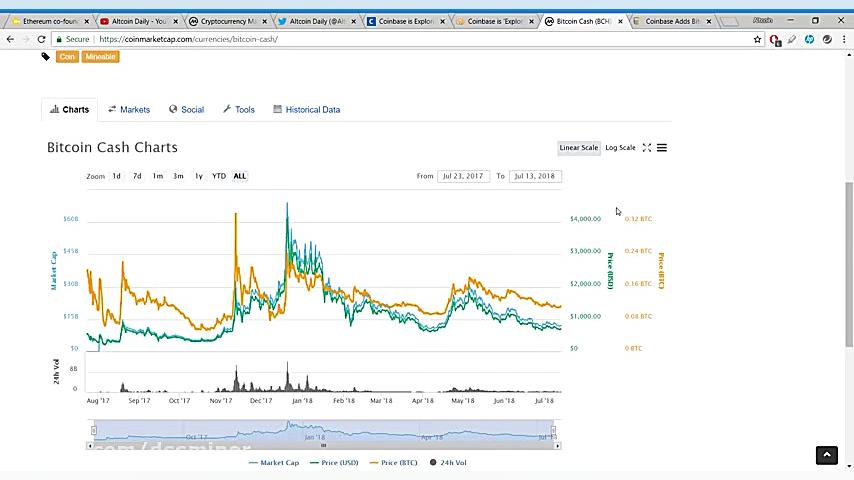This screenshot has width=854, height=480.
Task: Close the Altcoin Daily Twitter tab
Action: click(x=353, y=21)
